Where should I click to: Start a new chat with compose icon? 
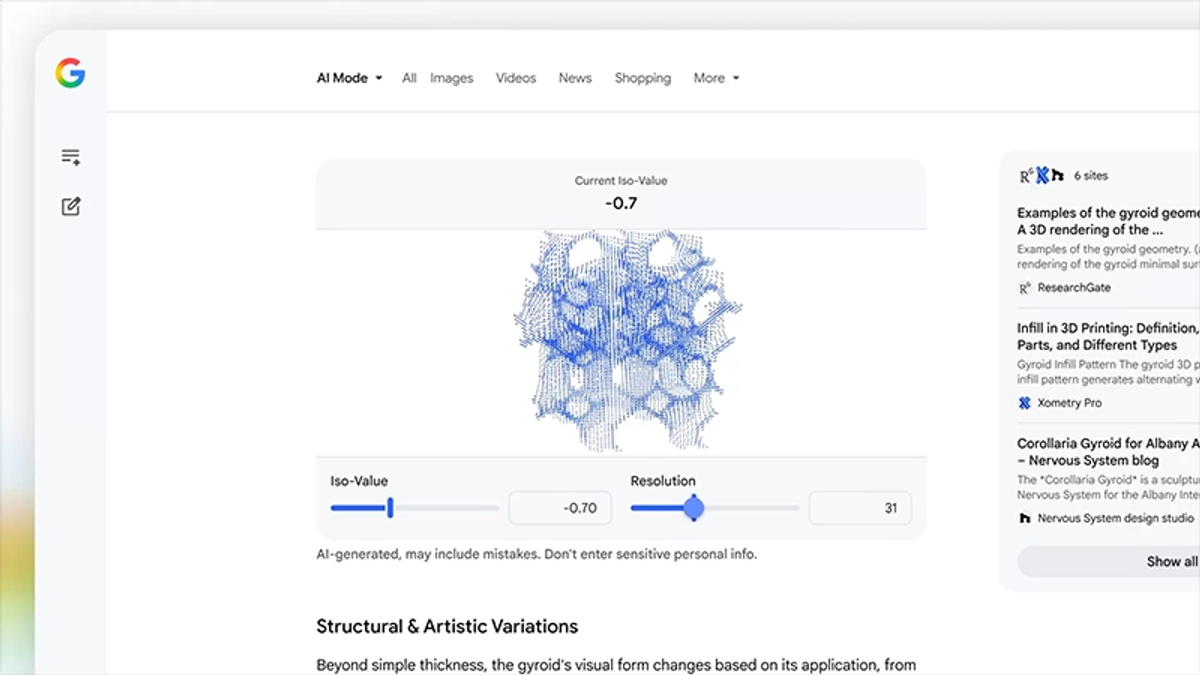(70, 207)
